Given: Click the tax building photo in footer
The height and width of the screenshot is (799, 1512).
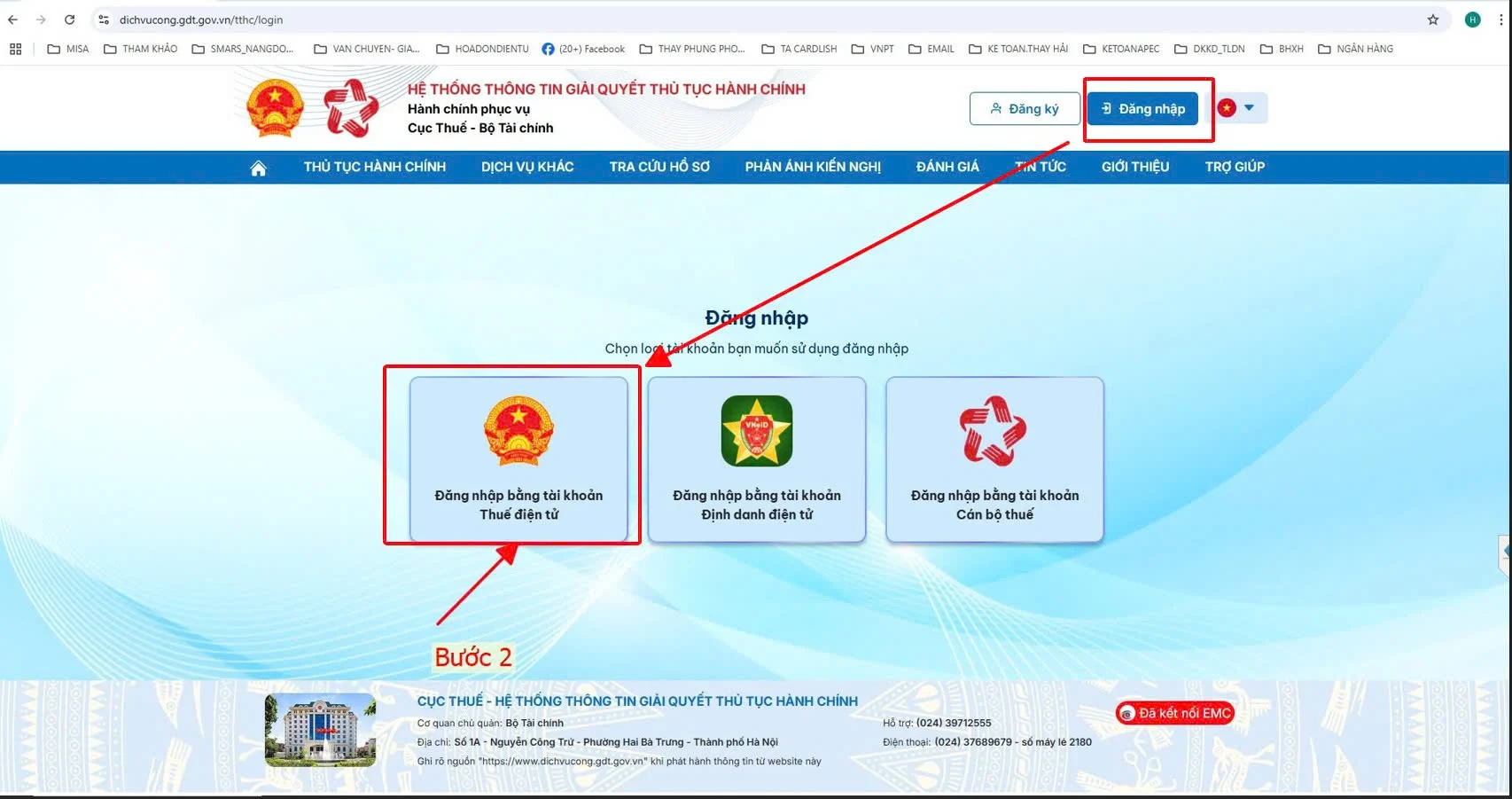Looking at the screenshot, I should [320, 730].
